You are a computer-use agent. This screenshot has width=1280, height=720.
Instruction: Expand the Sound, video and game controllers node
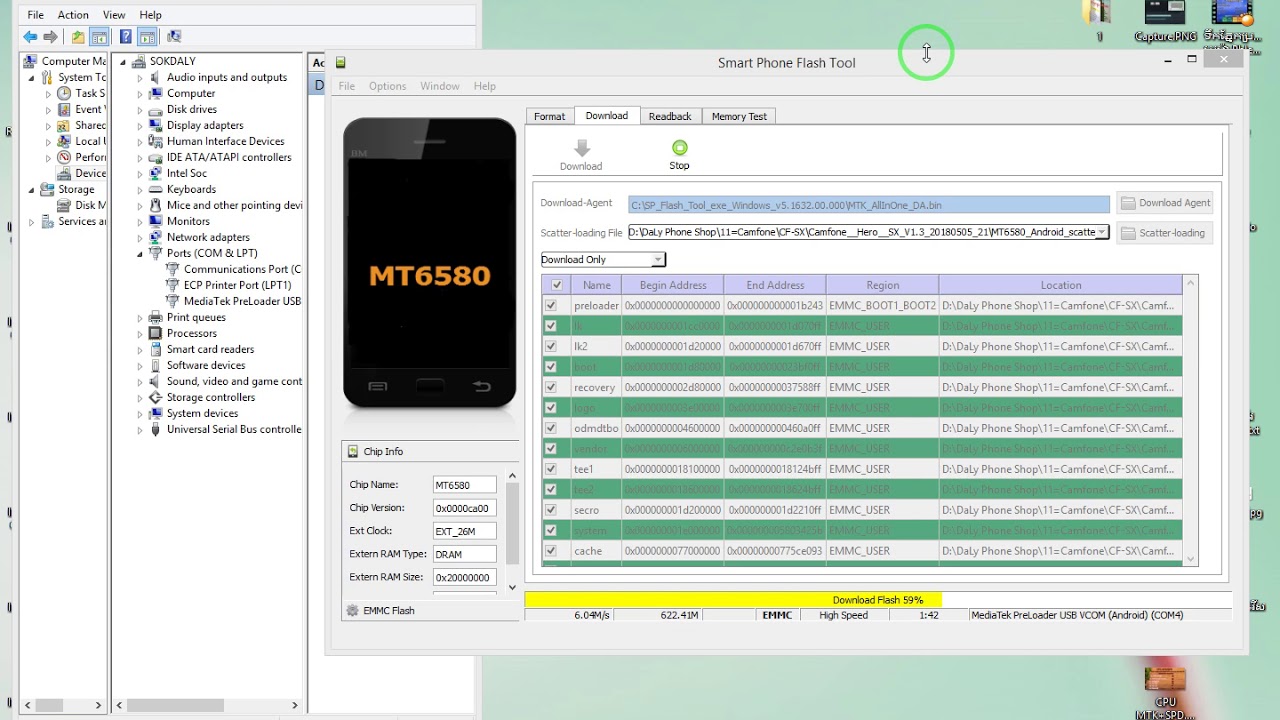(x=140, y=381)
